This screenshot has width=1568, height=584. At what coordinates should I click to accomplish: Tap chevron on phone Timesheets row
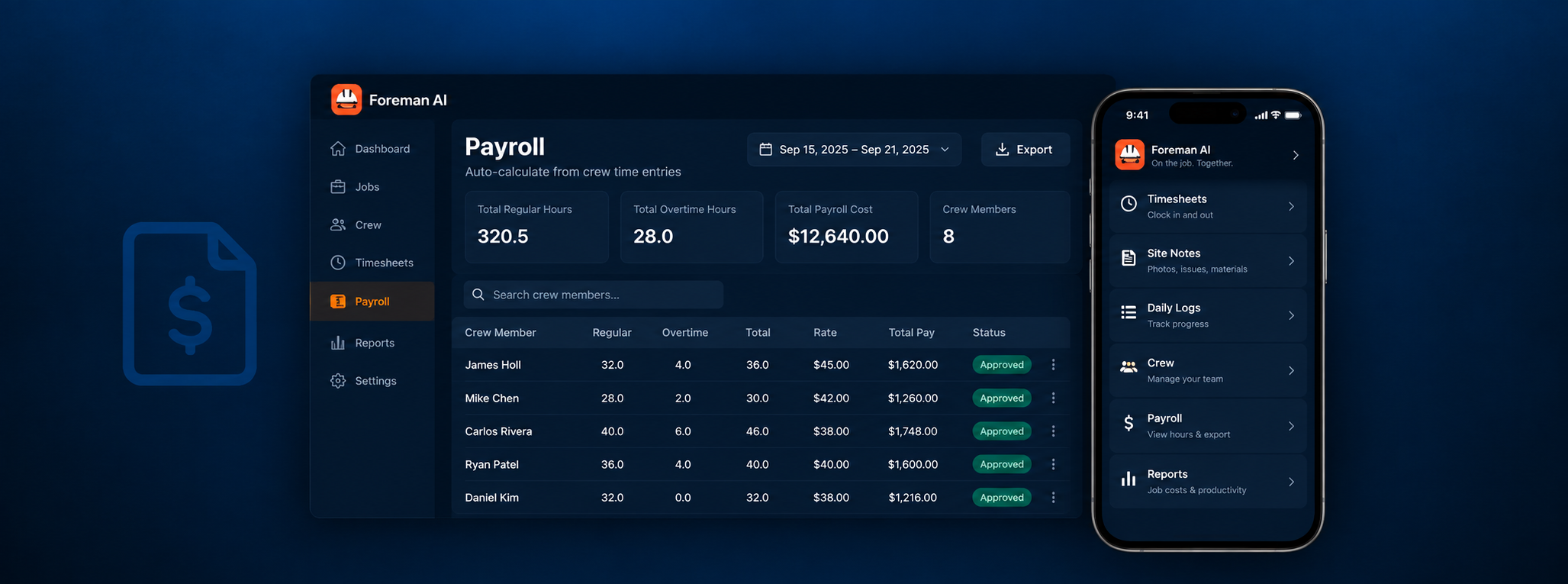tap(1291, 206)
